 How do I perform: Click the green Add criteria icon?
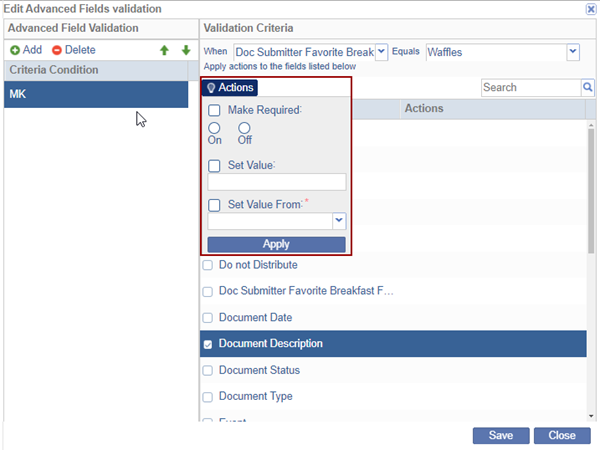point(15,50)
